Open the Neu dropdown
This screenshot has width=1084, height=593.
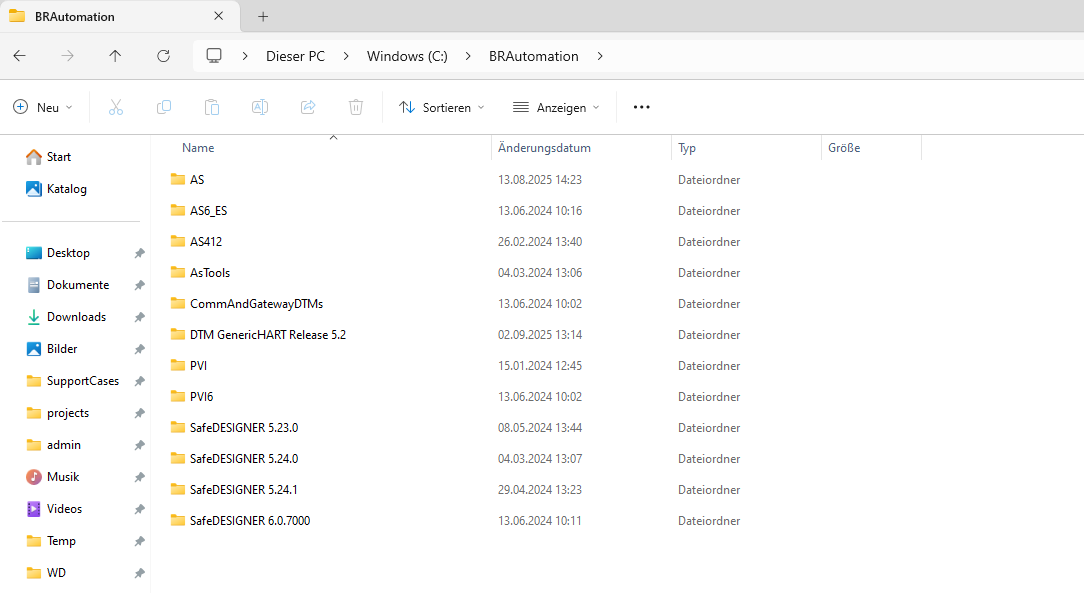point(43,107)
